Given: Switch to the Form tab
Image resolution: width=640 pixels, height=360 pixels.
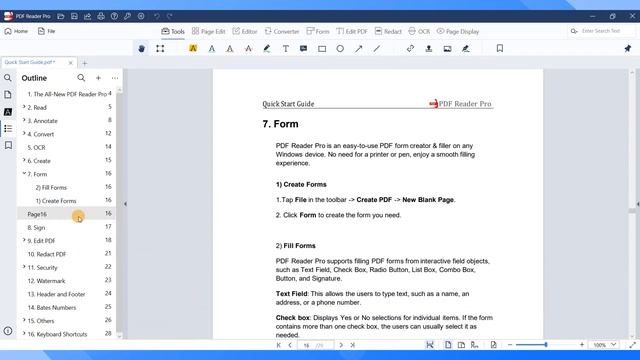Looking at the screenshot, I should click(x=318, y=31).
